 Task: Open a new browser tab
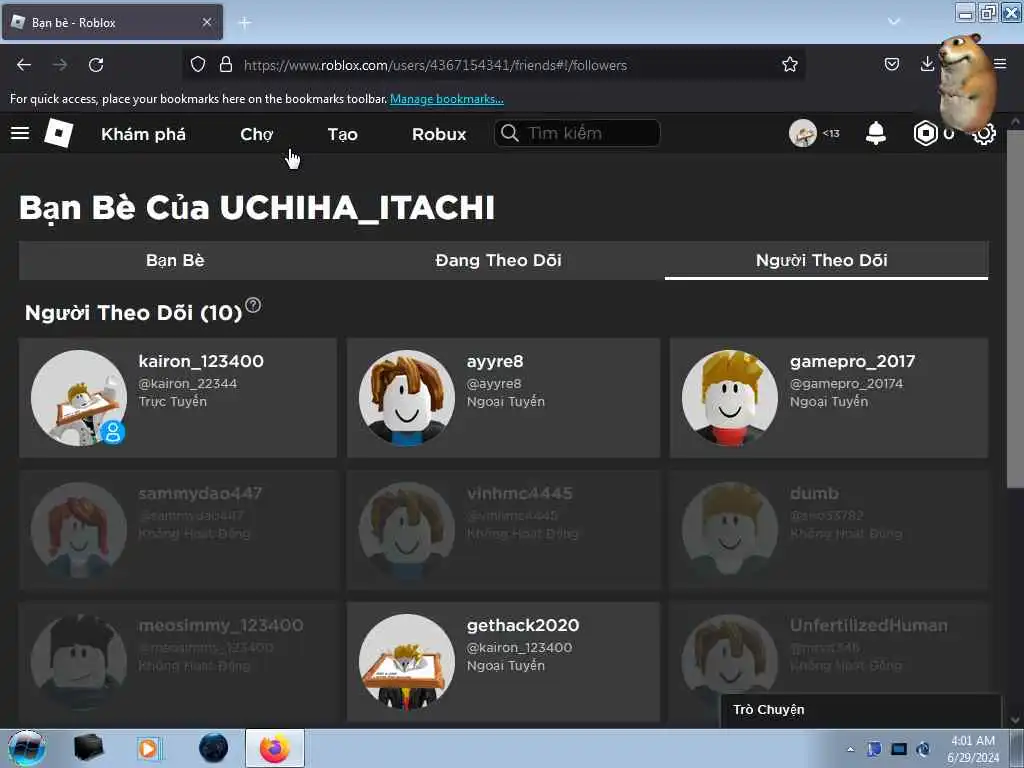click(x=245, y=23)
